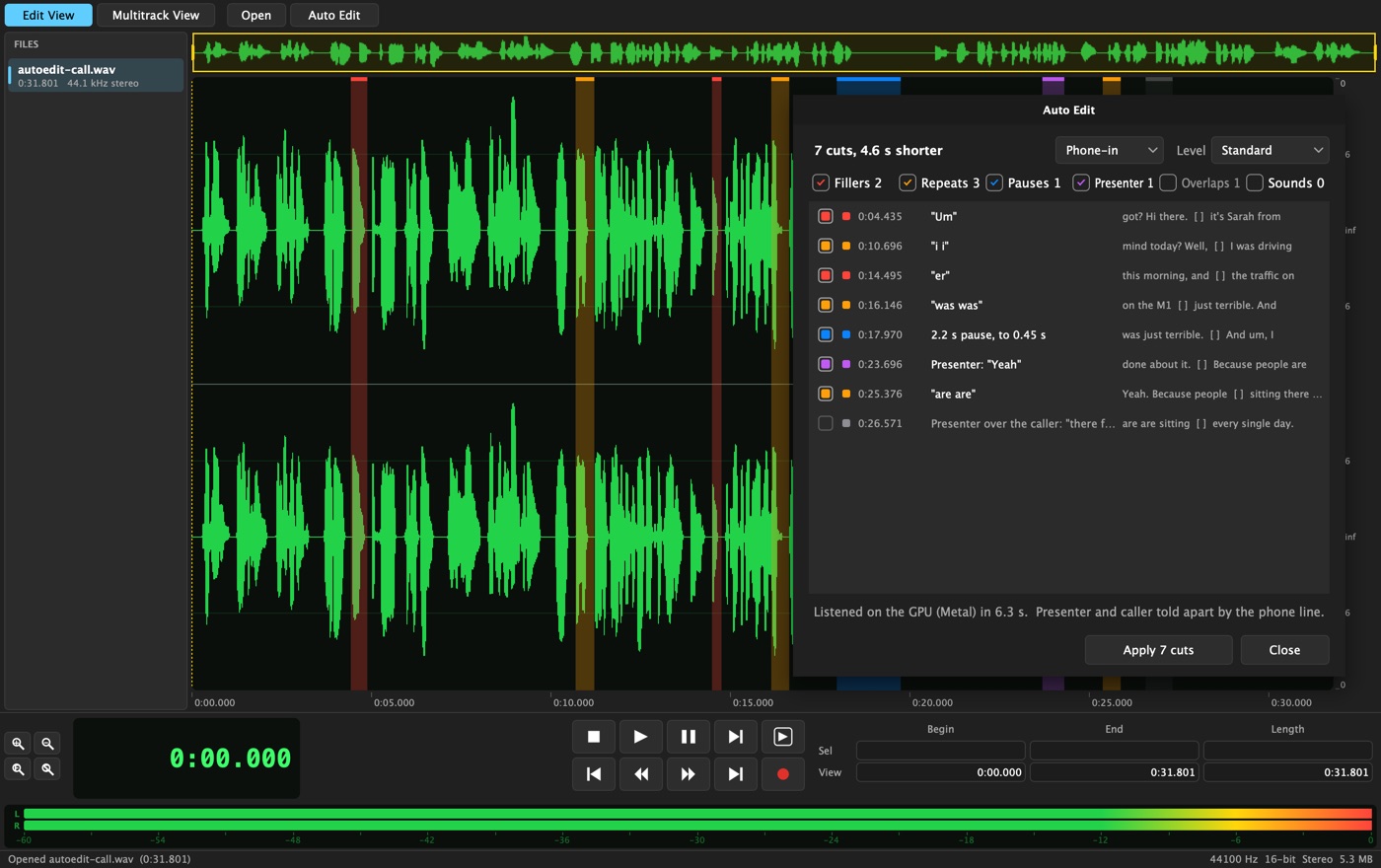Viewport: 1381px width, 868px height.
Task: Select autoedit-call.wav in the Files list
Action: click(96, 76)
